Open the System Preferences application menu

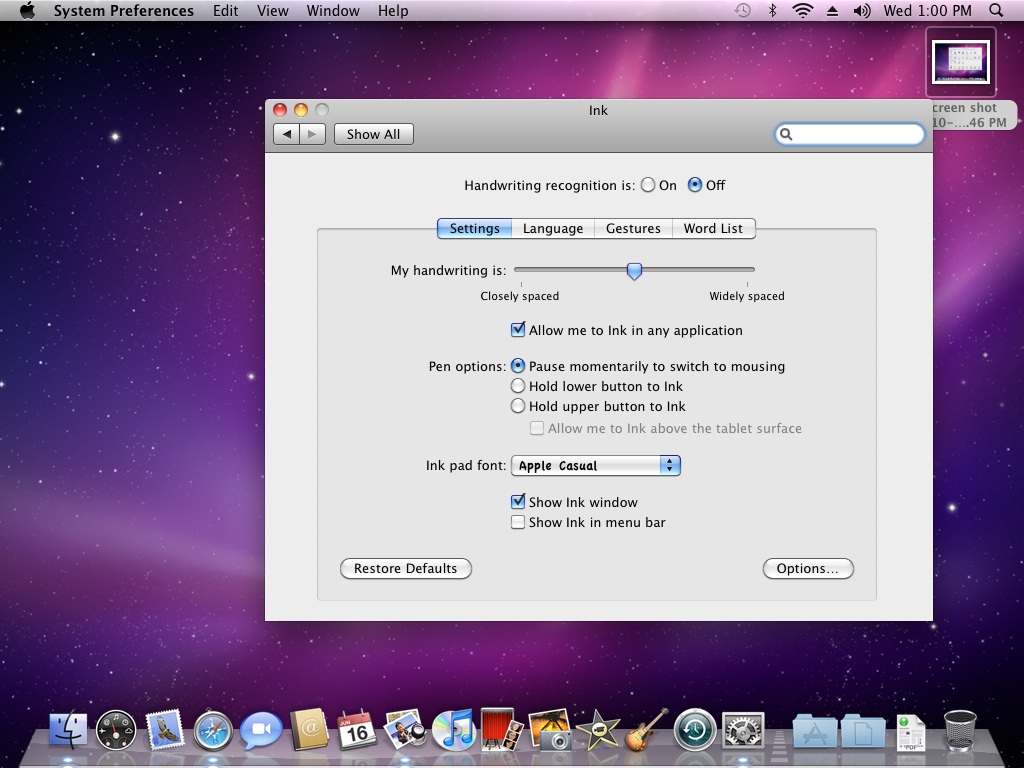coord(123,10)
